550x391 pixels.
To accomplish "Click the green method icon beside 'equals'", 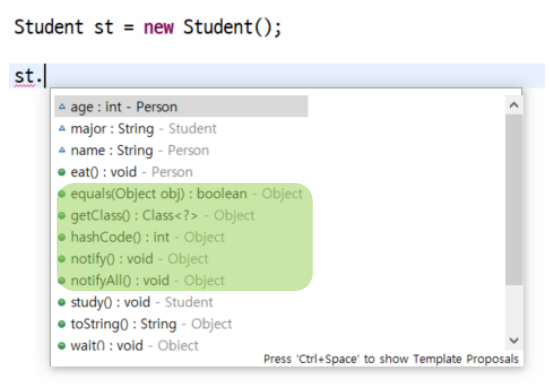I will point(62,194).
